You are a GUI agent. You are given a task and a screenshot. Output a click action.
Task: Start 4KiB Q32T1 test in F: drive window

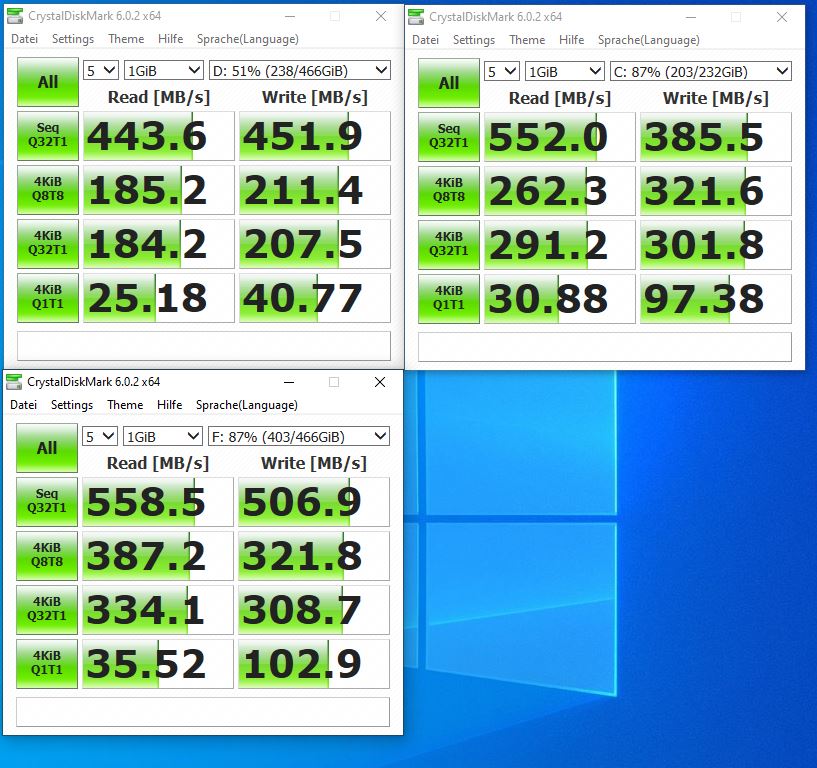(x=47, y=609)
